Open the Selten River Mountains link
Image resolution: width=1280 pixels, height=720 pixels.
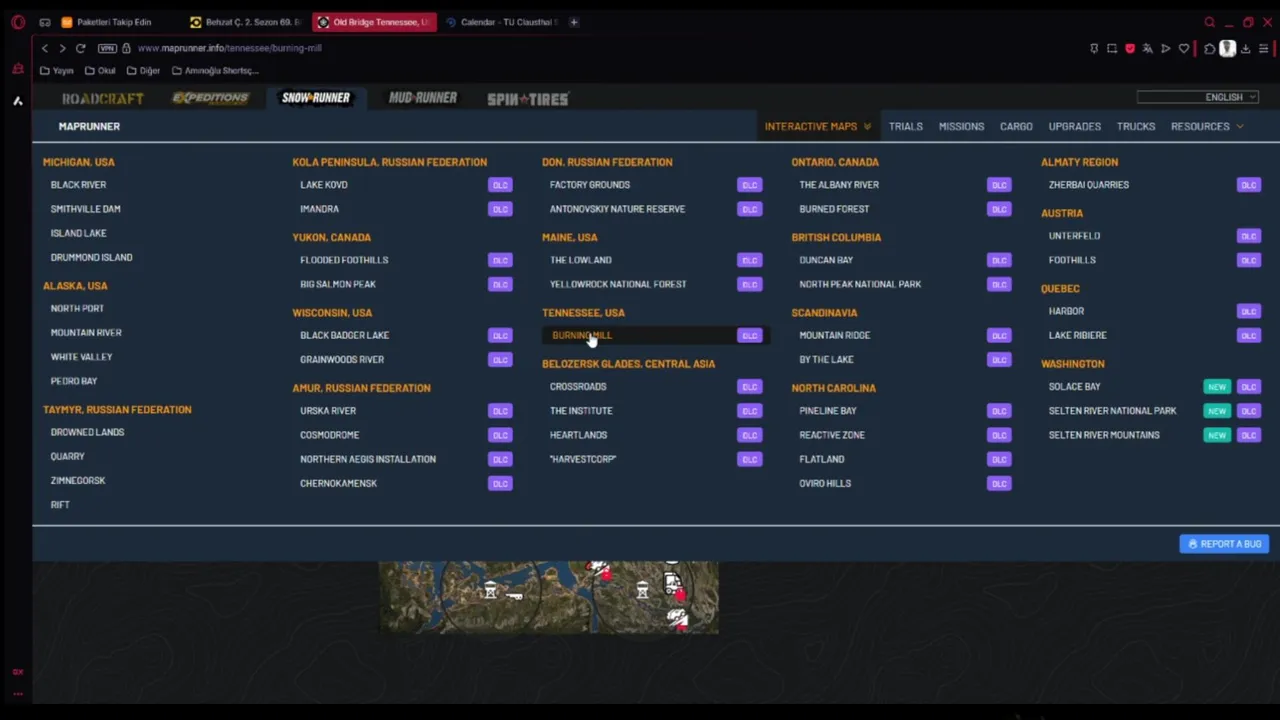[x=1104, y=435]
